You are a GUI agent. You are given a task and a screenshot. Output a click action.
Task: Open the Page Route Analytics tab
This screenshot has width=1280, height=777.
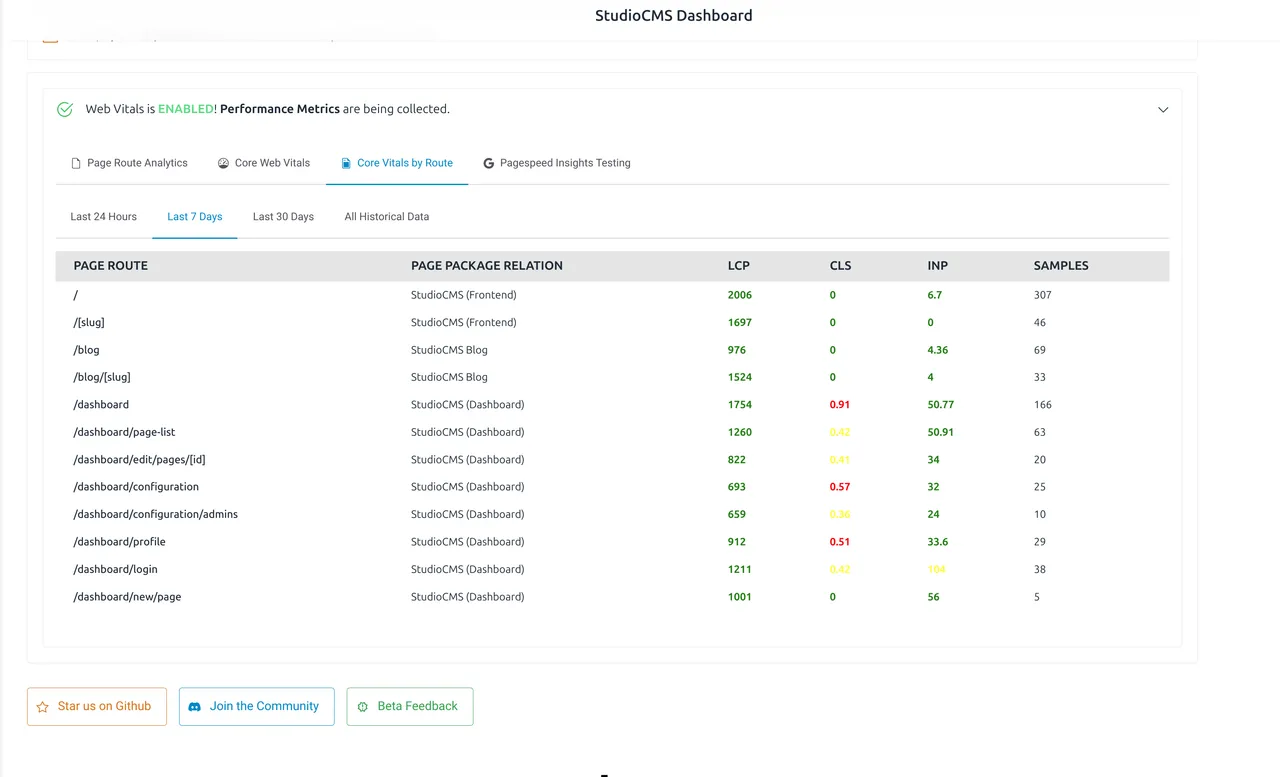pyautogui.click(x=129, y=163)
